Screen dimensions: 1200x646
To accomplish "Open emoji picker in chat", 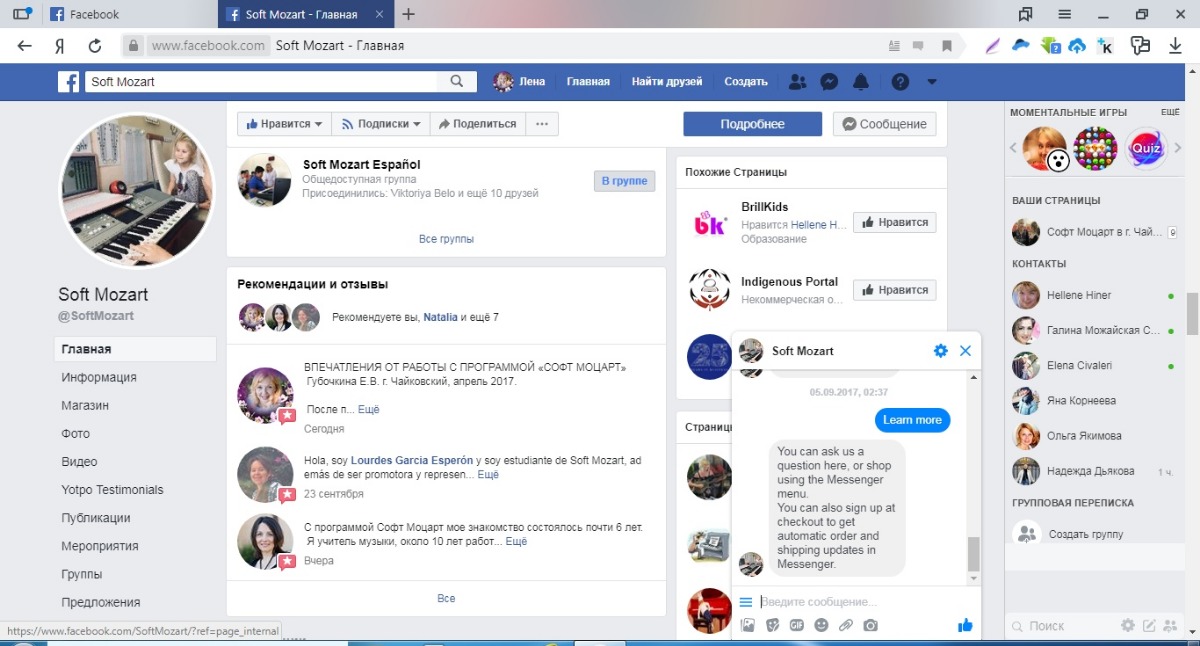I will (822, 625).
